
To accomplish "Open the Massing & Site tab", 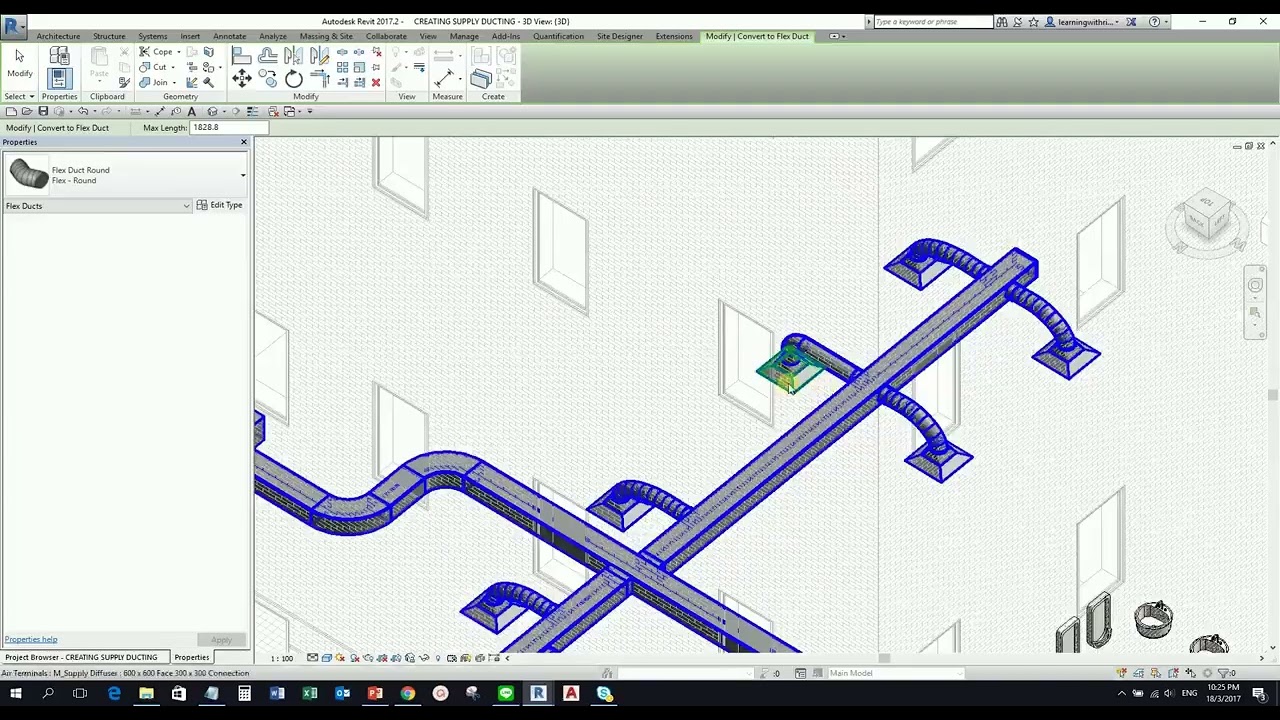I will click(326, 36).
